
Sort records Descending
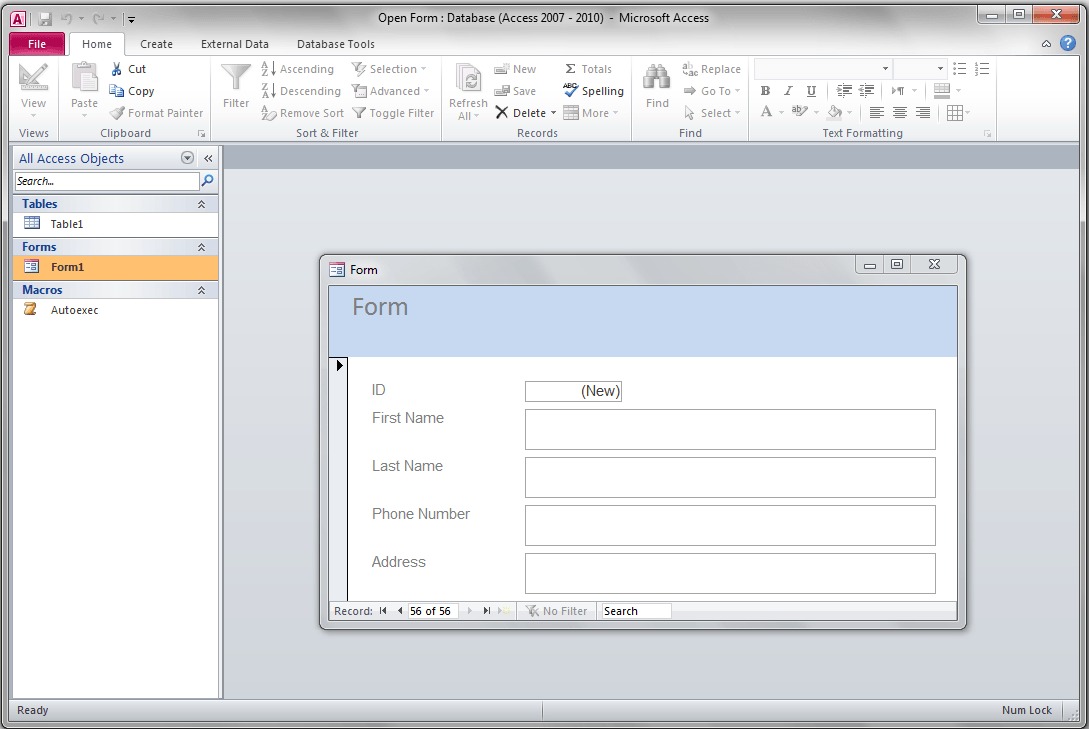(301, 91)
